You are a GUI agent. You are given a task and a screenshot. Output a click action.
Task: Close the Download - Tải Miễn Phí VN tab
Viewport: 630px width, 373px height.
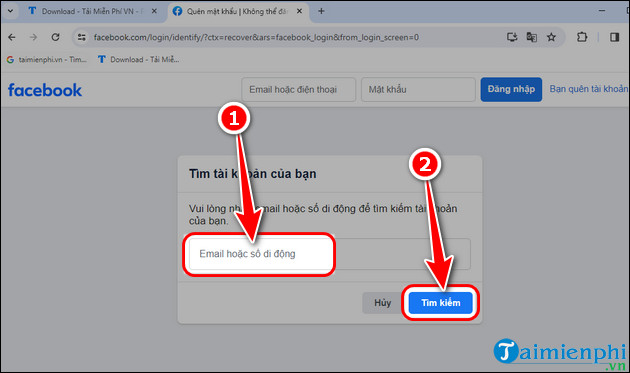[x=154, y=11]
